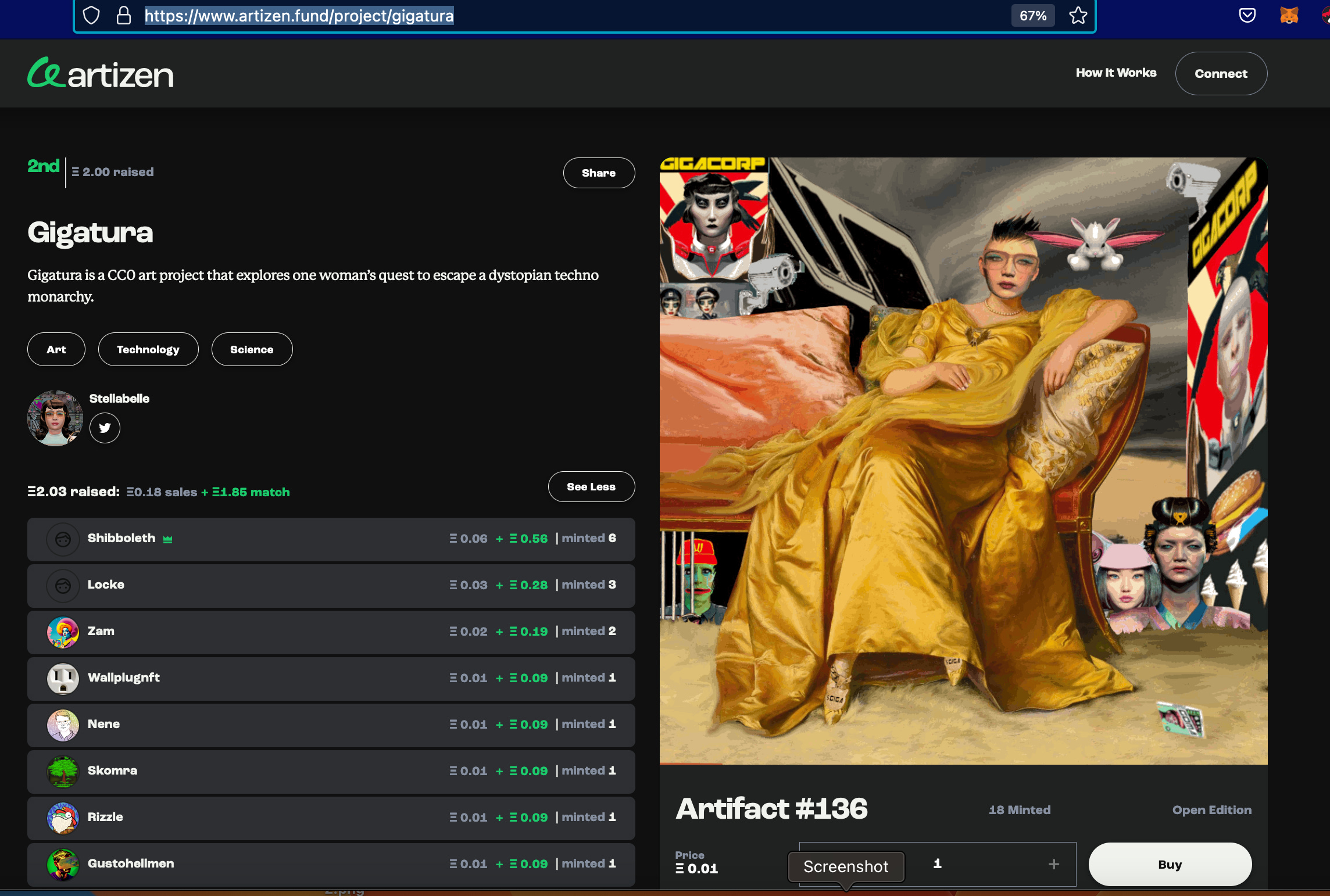Viewport: 1330px width, 896px height.
Task: Click Wallplugnft's outlet avatar icon
Action: [x=63, y=678]
